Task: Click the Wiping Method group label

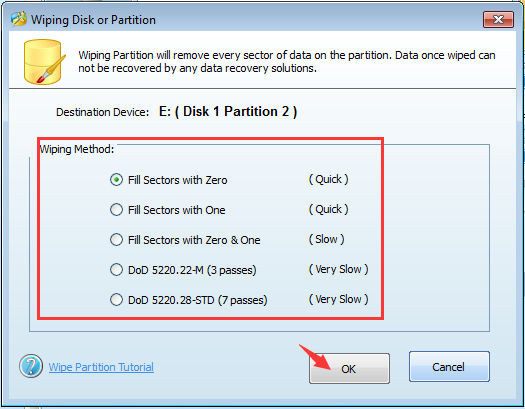Action: click(x=77, y=149)
